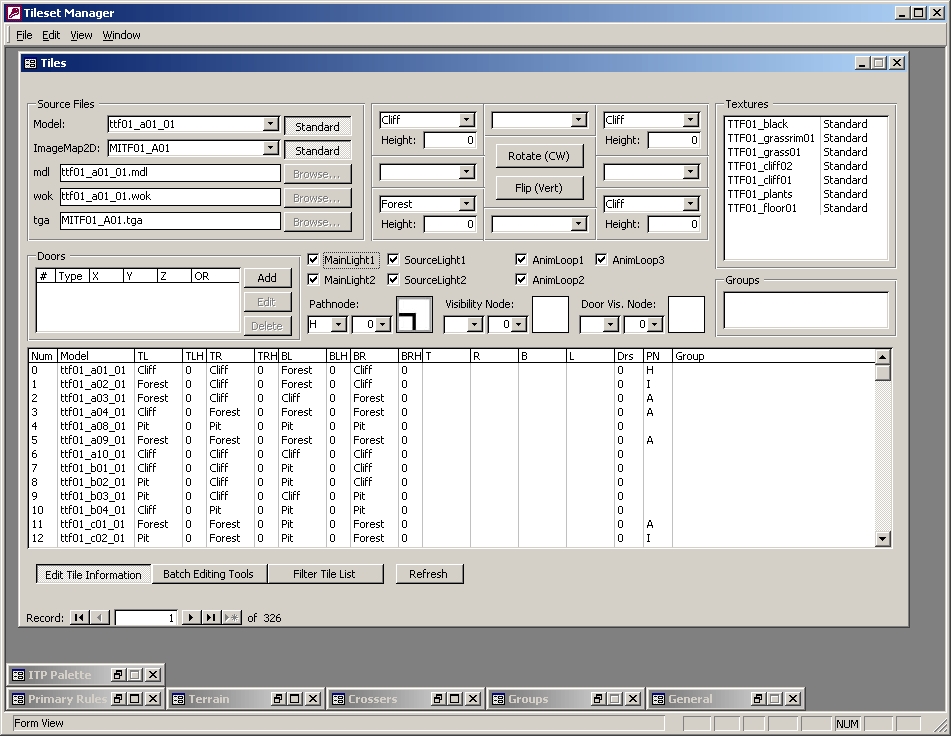Uncheck the MainLight1 checkbox
Viewport: 951px width, 736px height.
pos(314,260)
